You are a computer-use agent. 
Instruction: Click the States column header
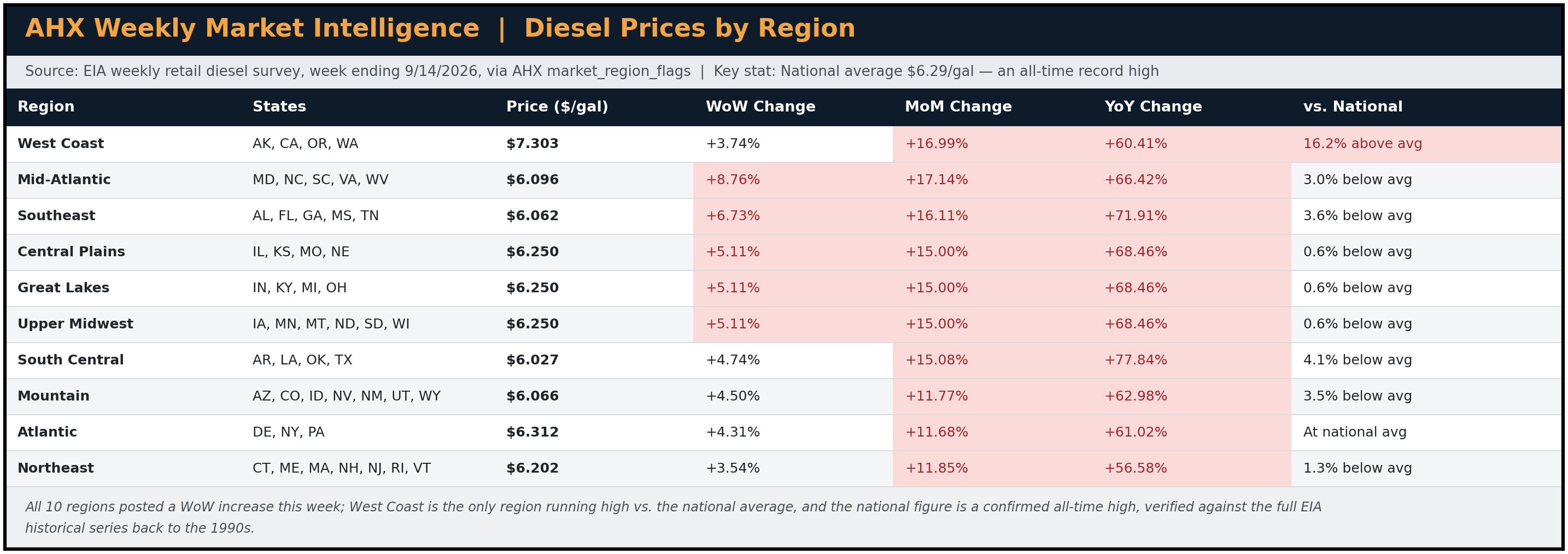click(x=279, y=107)
